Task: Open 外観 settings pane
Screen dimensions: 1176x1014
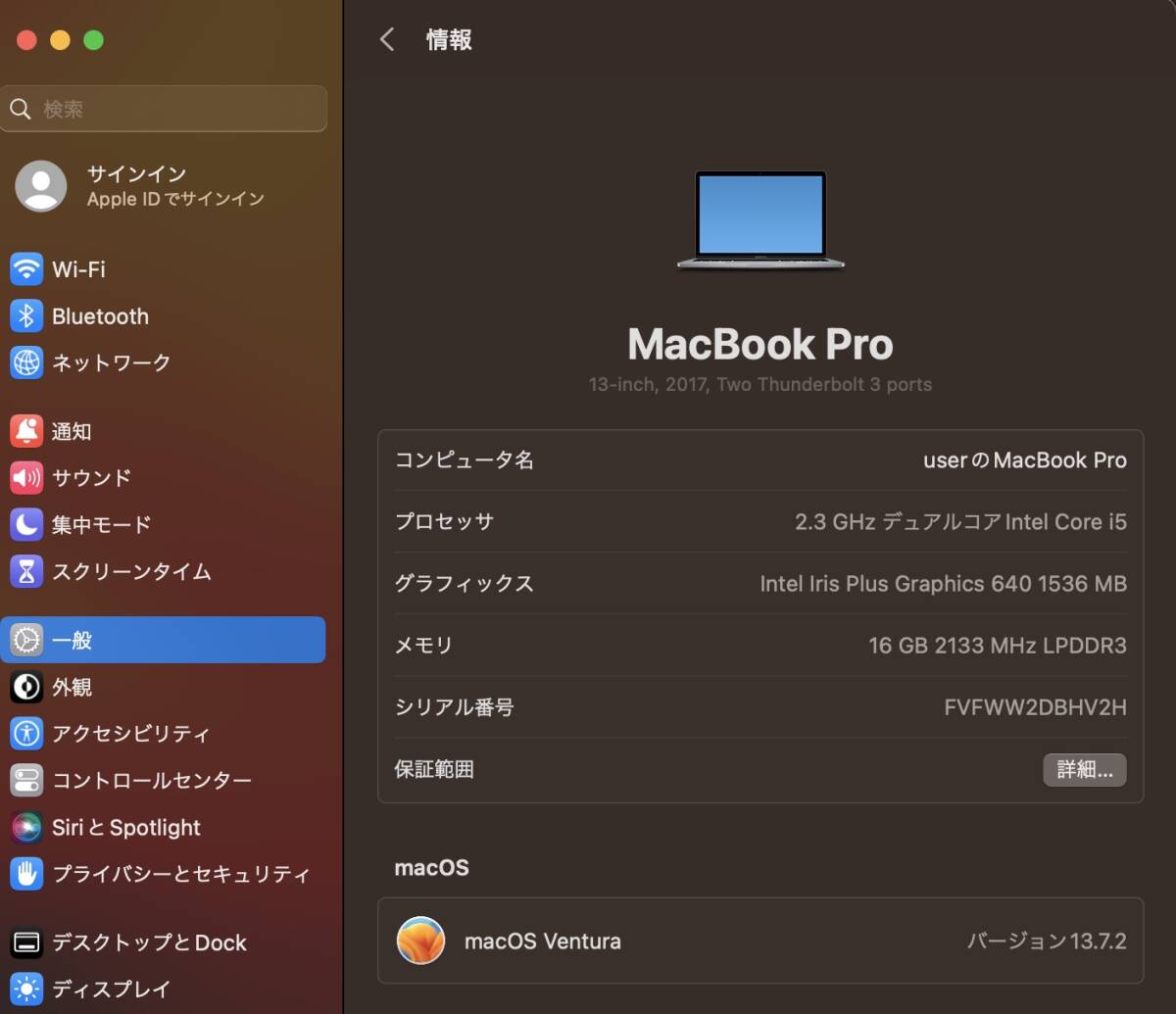Action: [x=163, y=687]
